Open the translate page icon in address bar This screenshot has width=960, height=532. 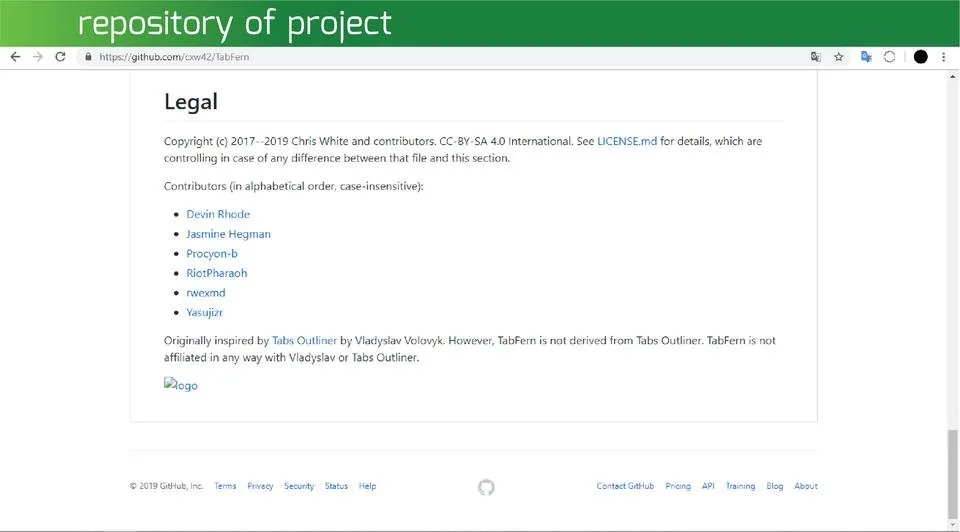(816, 57)
